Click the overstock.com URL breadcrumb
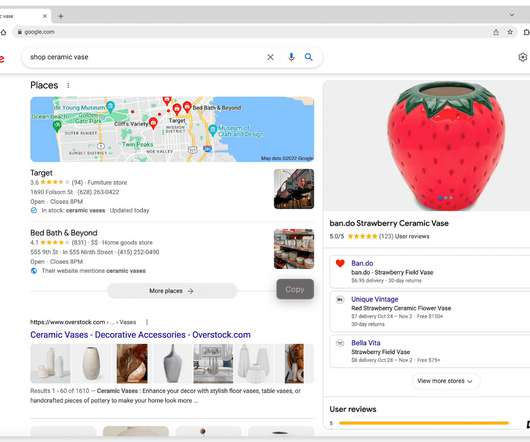Viewport: 530px width, 442px height. tap(83, 322)
